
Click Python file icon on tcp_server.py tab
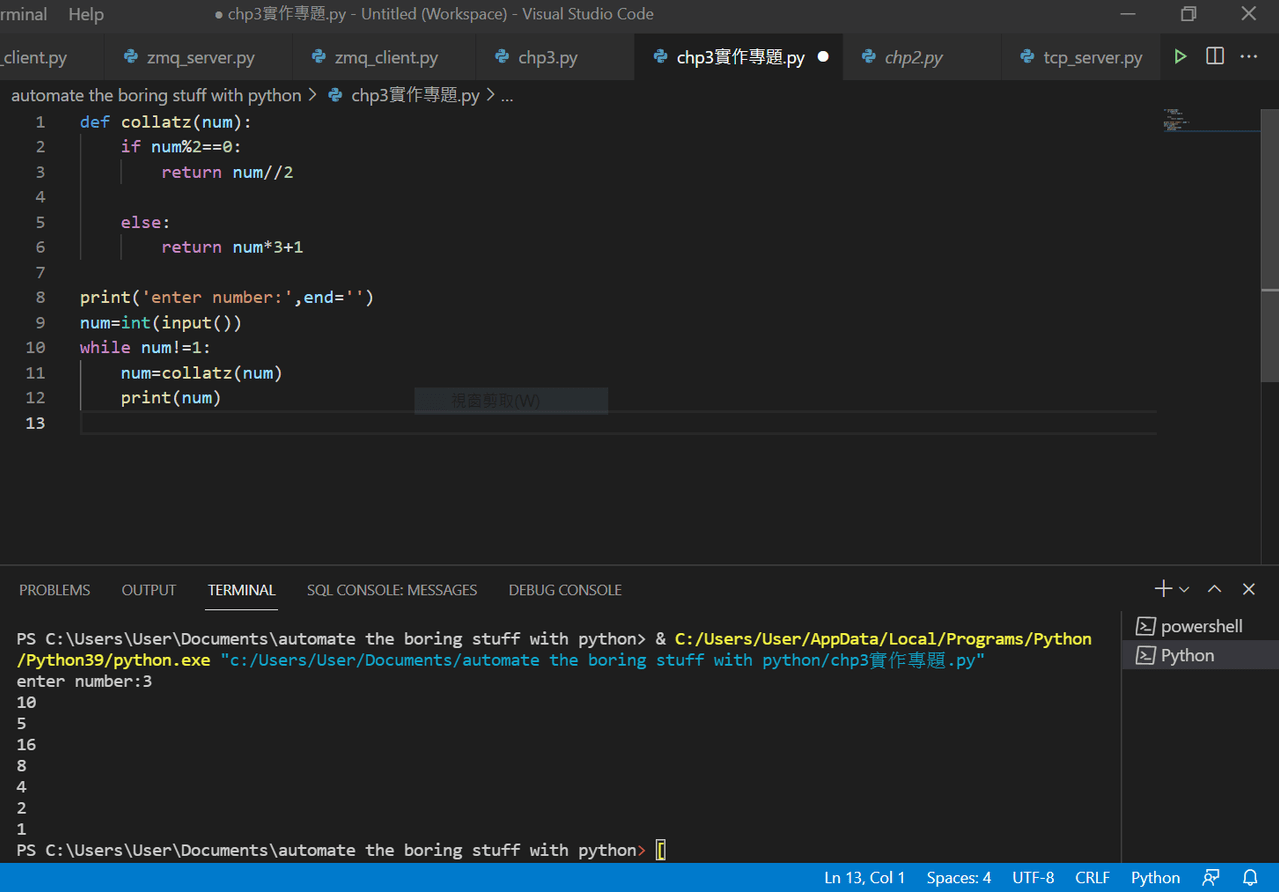(x=1027, y=57)
